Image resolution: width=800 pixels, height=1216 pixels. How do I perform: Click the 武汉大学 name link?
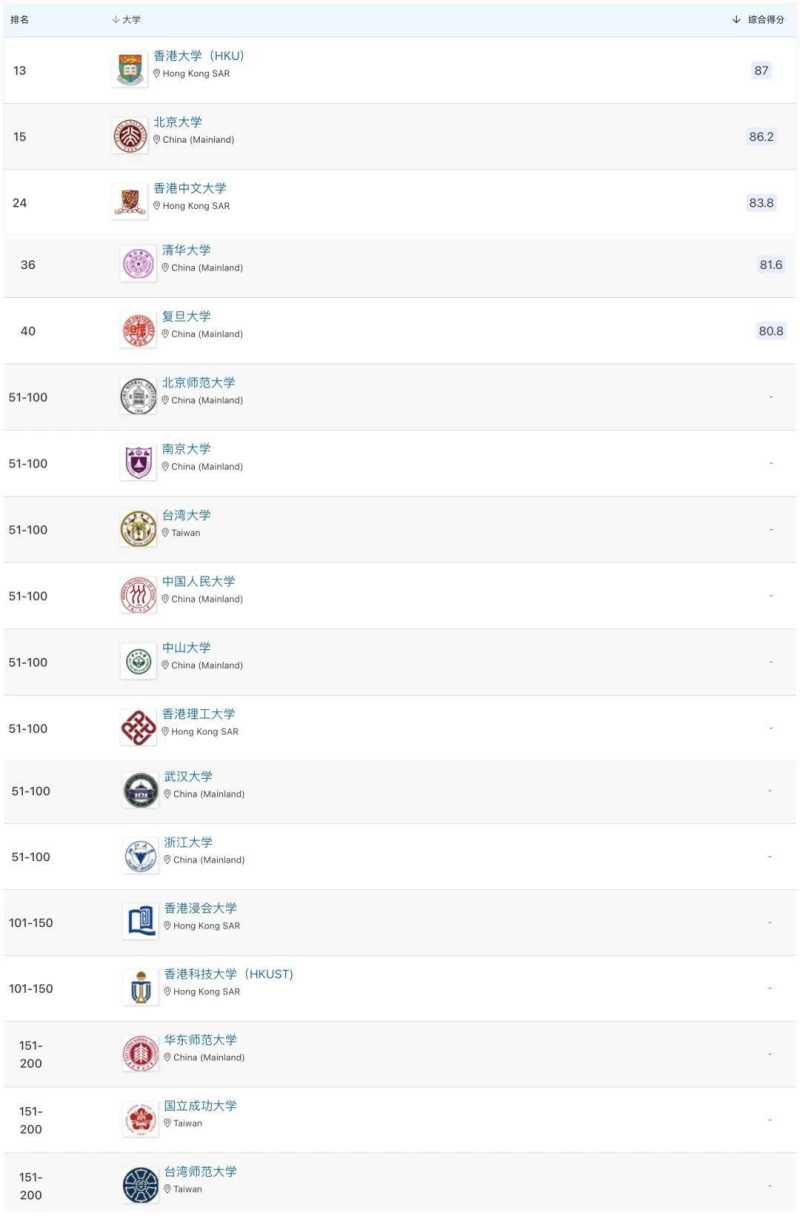pyautogui.click(x=188, y=777)
